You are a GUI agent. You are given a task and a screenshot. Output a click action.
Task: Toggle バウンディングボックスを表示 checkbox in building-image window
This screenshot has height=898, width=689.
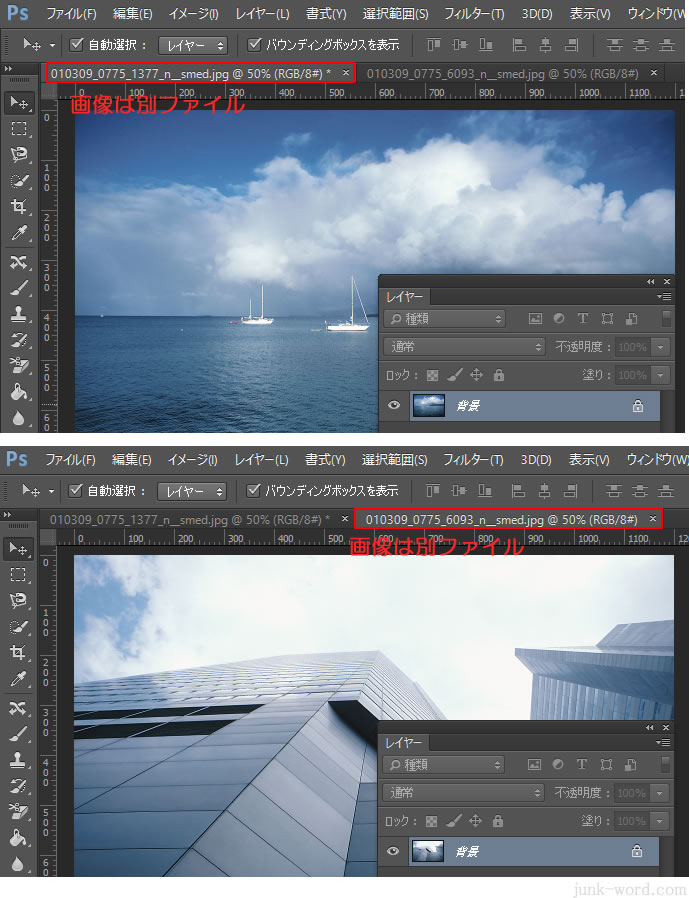[253, 490]
